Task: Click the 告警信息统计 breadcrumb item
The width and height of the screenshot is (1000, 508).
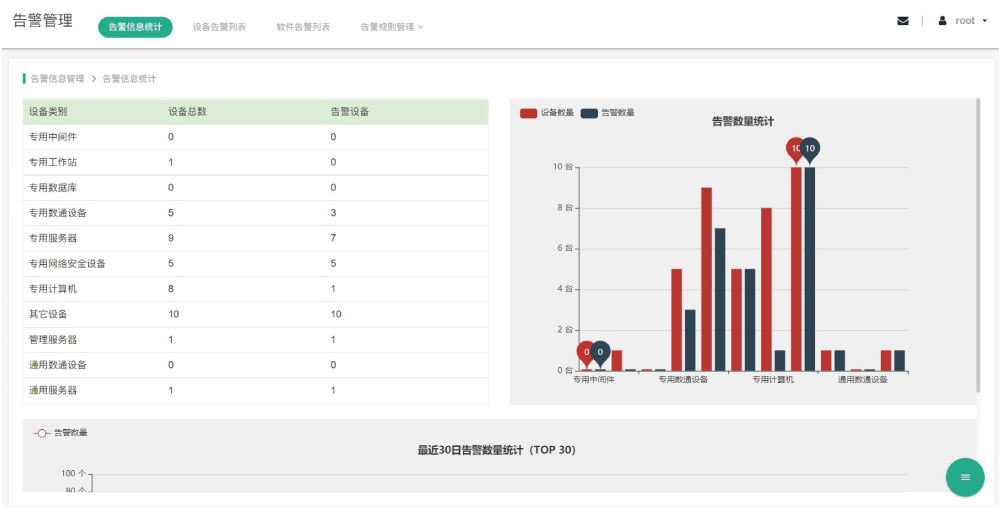Action: pyautogui.click(x=129, y=78)
